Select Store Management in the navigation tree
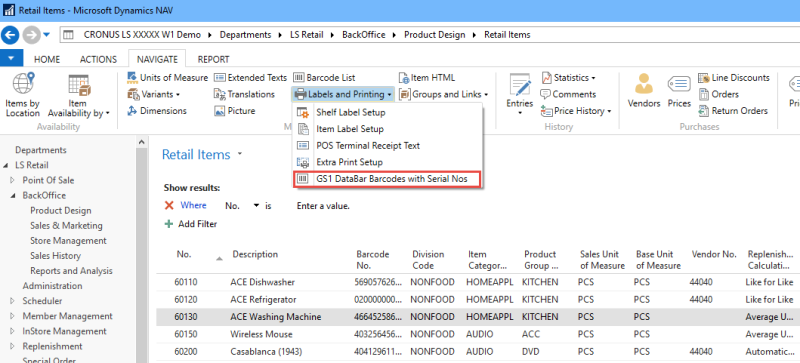800x363 pixels. pyautogui.click(x=68, y=240)
